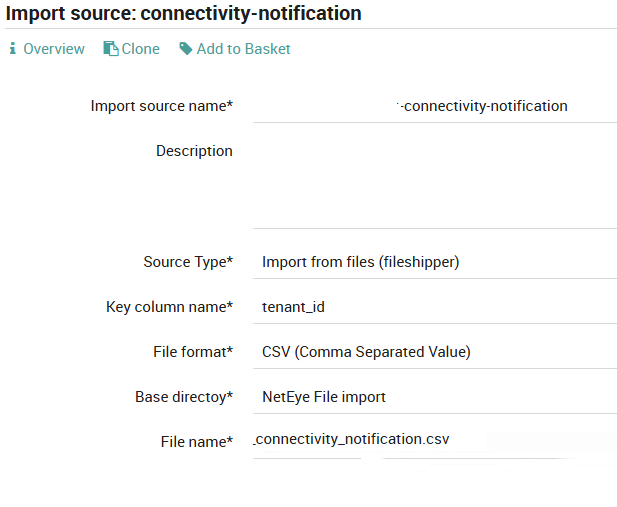Click the File format label

pos(186,352)
